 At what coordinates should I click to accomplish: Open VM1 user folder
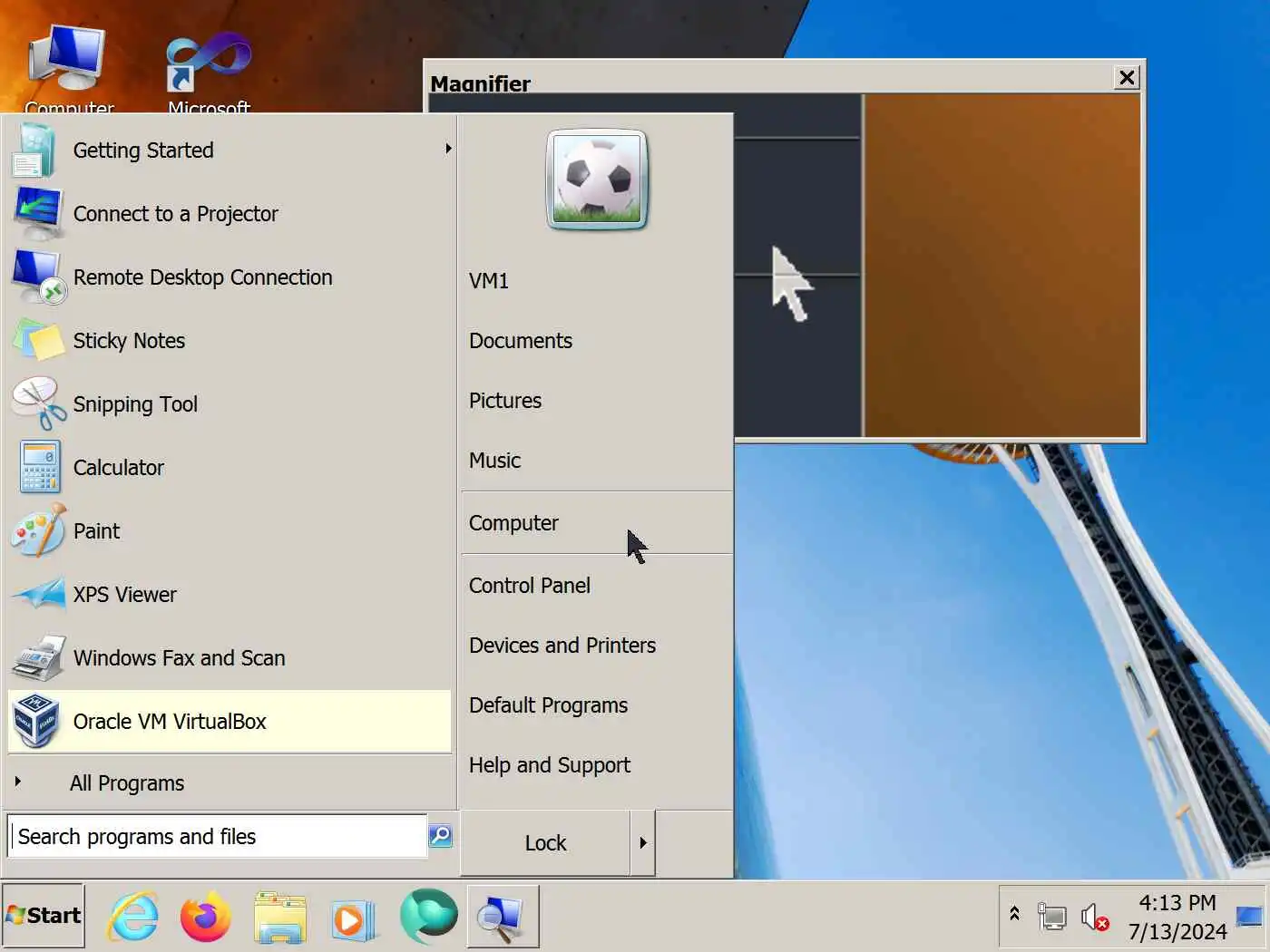(489, 281)
